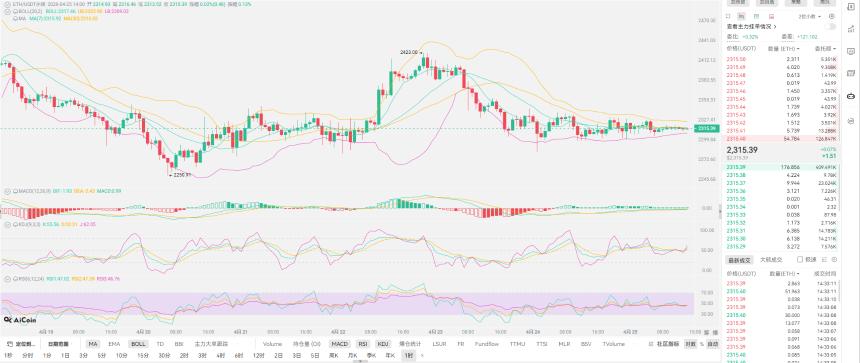Viewport: 860px width, 363px height.
Task: Show combined order book view icon
Action: 728,17
